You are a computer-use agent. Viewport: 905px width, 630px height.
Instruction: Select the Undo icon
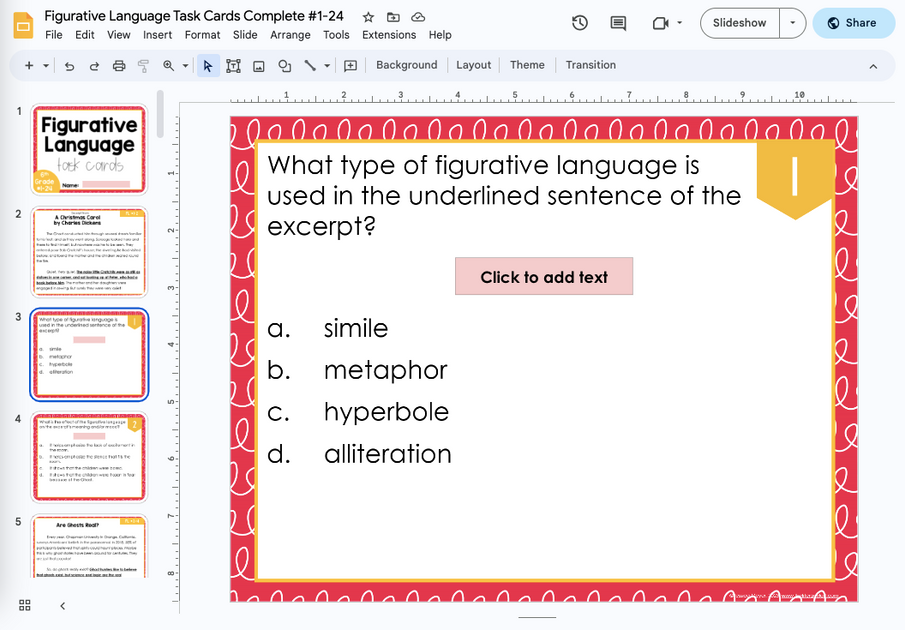point(68,65)
